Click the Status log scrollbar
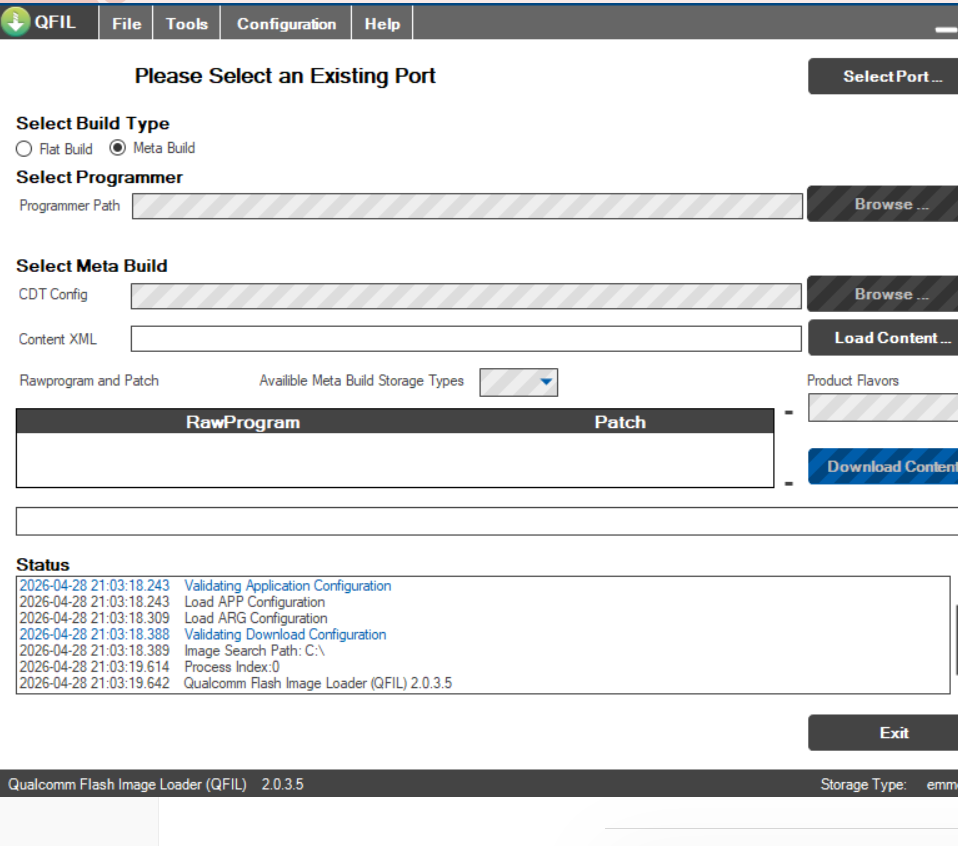This screenshot has height=846, width=958. pyautogui.click(x=956, y=640)
